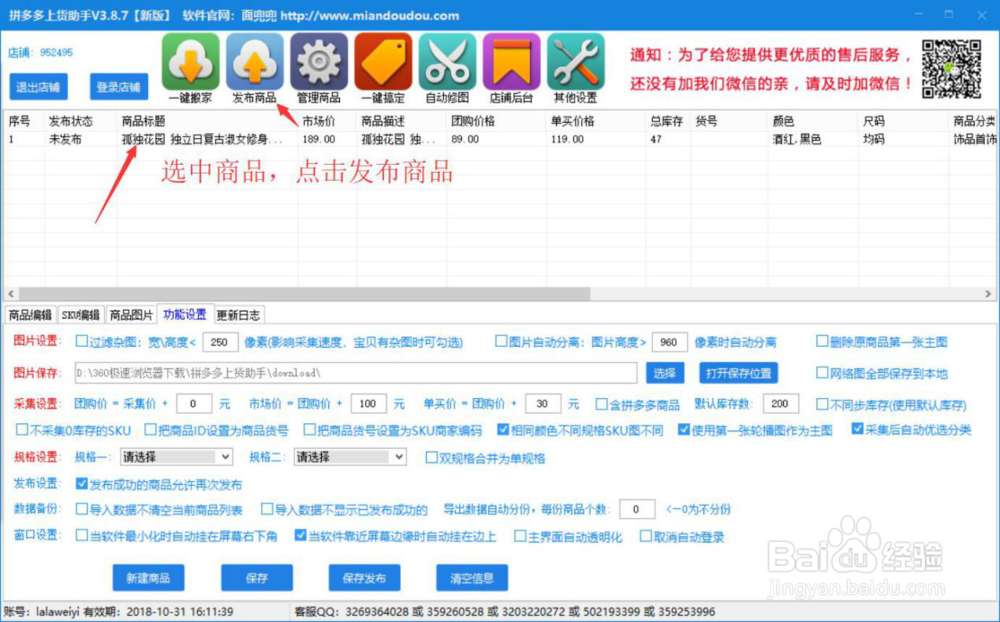Open the 规格二 dropdown
This screenshot has height=622, width=1000.
[x=350, y=457]
